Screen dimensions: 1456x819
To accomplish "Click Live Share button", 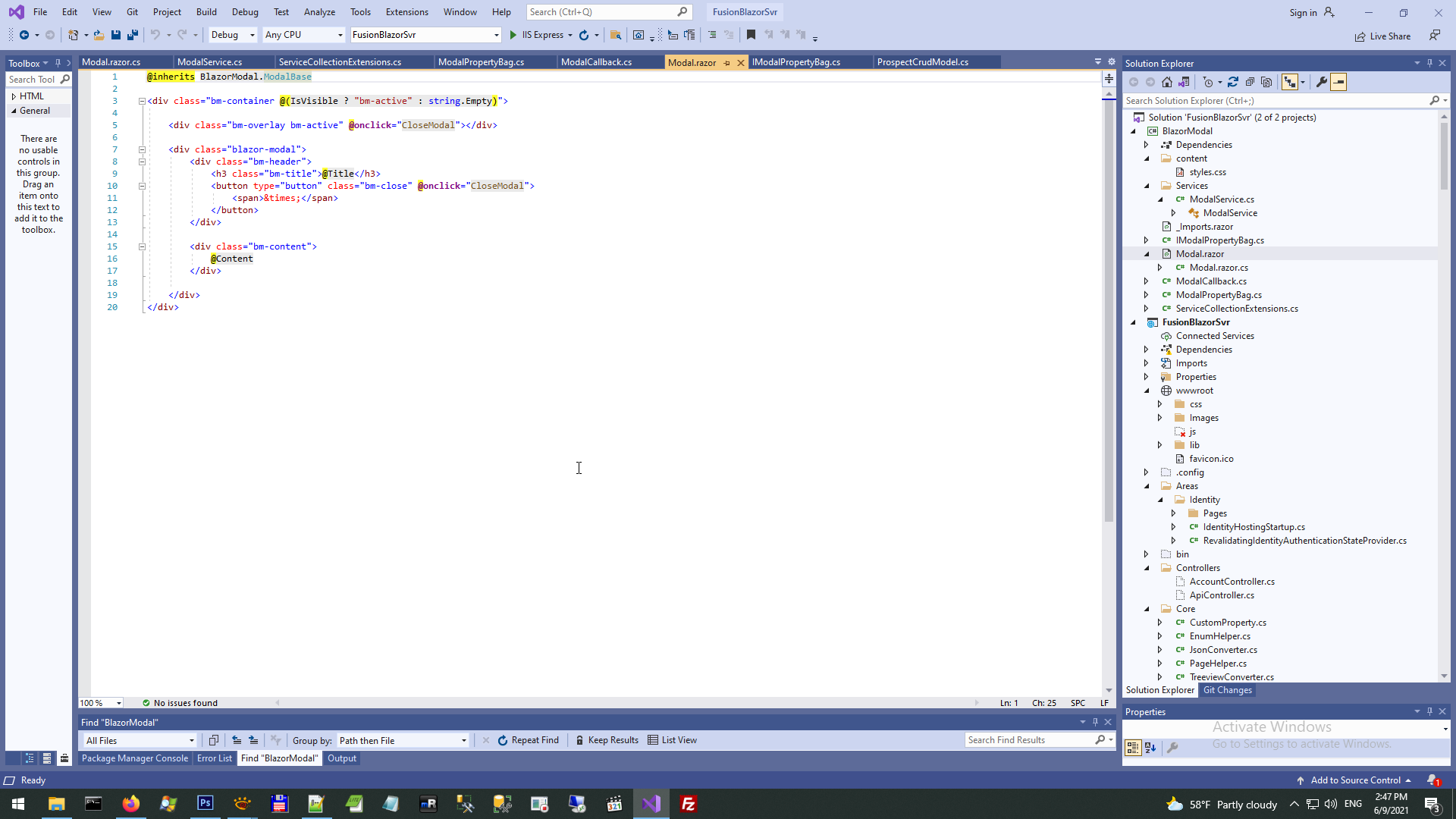I will (x=1383, y=36).
